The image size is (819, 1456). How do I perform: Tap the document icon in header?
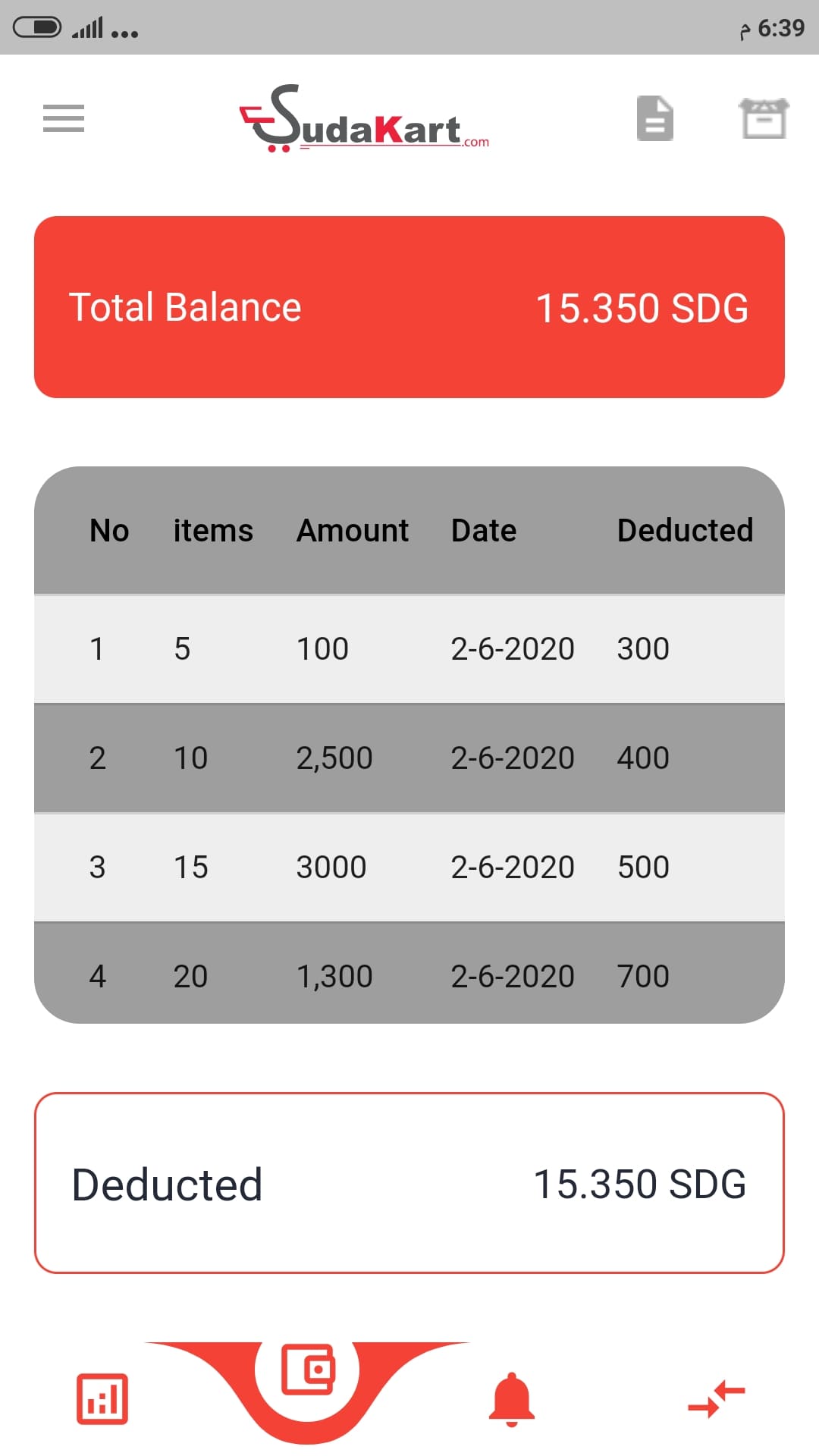[x=654, y=118]
